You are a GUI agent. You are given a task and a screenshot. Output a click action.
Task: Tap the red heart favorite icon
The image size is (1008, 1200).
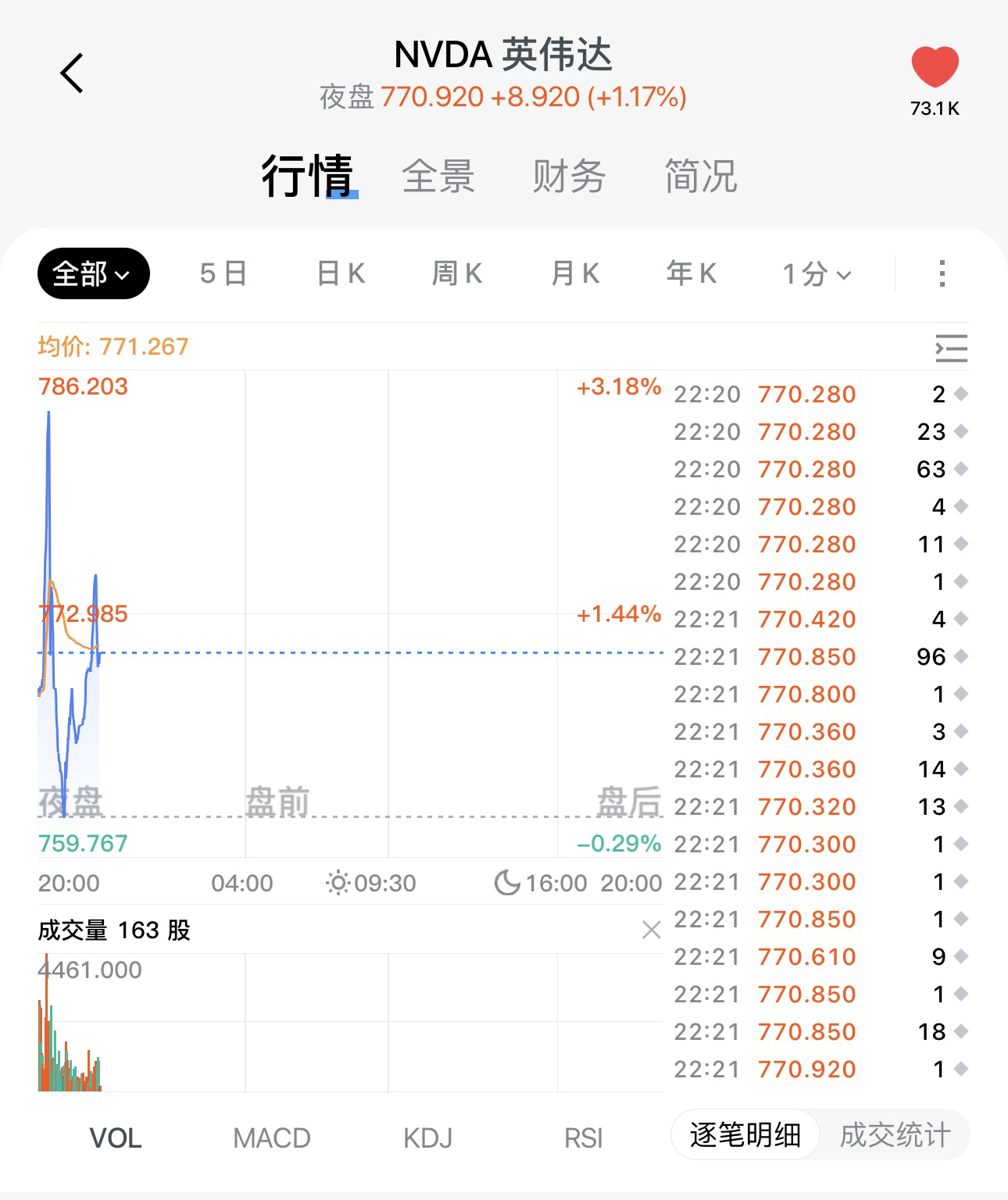tap(935, 67)
